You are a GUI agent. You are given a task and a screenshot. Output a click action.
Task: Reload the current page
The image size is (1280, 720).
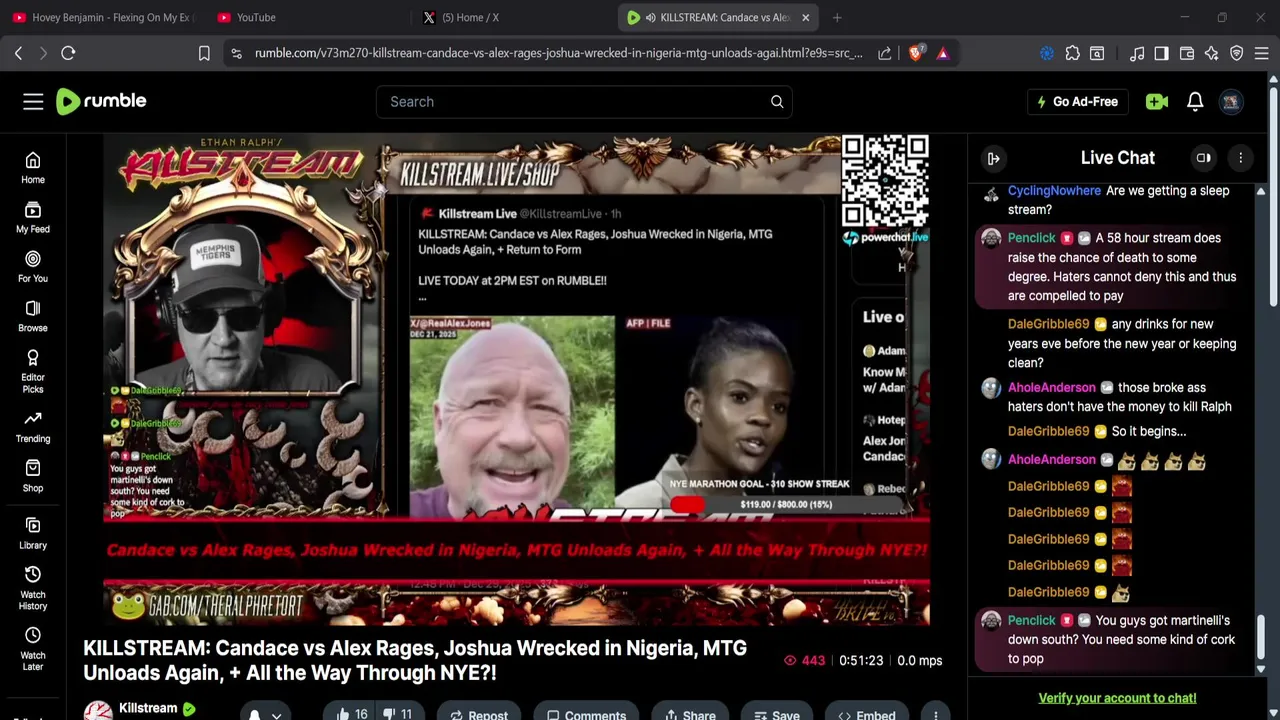[x=68, y=53]
